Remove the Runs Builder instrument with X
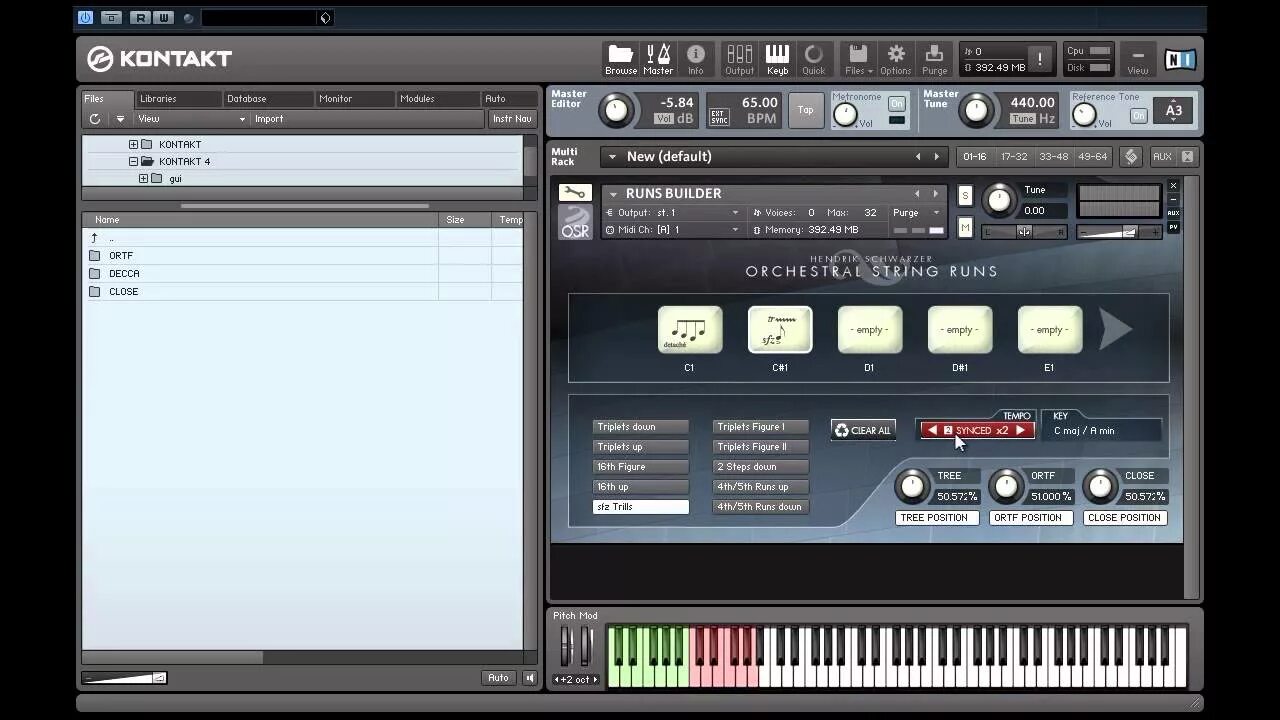 [x=1173, y=186]
